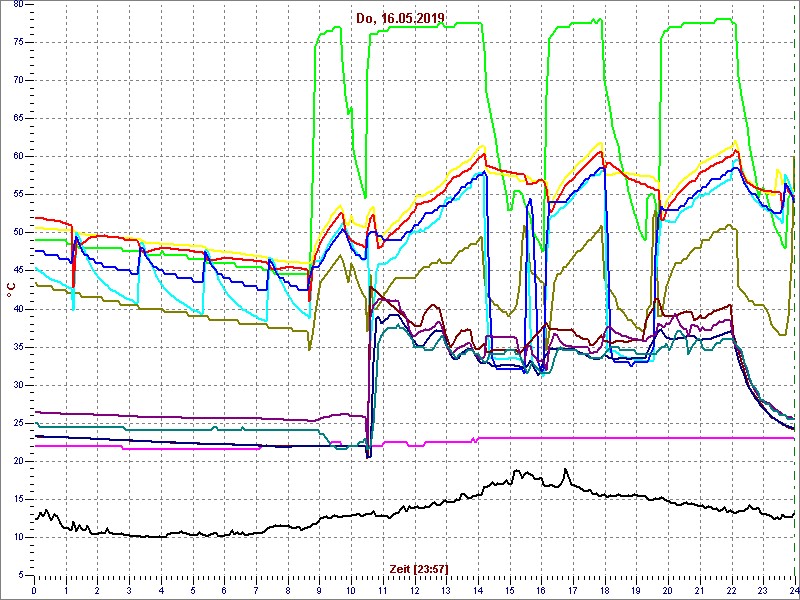Screen dimensions: 800x600
Task: Select the 50 value on the temperature axis
Action: click(x=18, y=233)
